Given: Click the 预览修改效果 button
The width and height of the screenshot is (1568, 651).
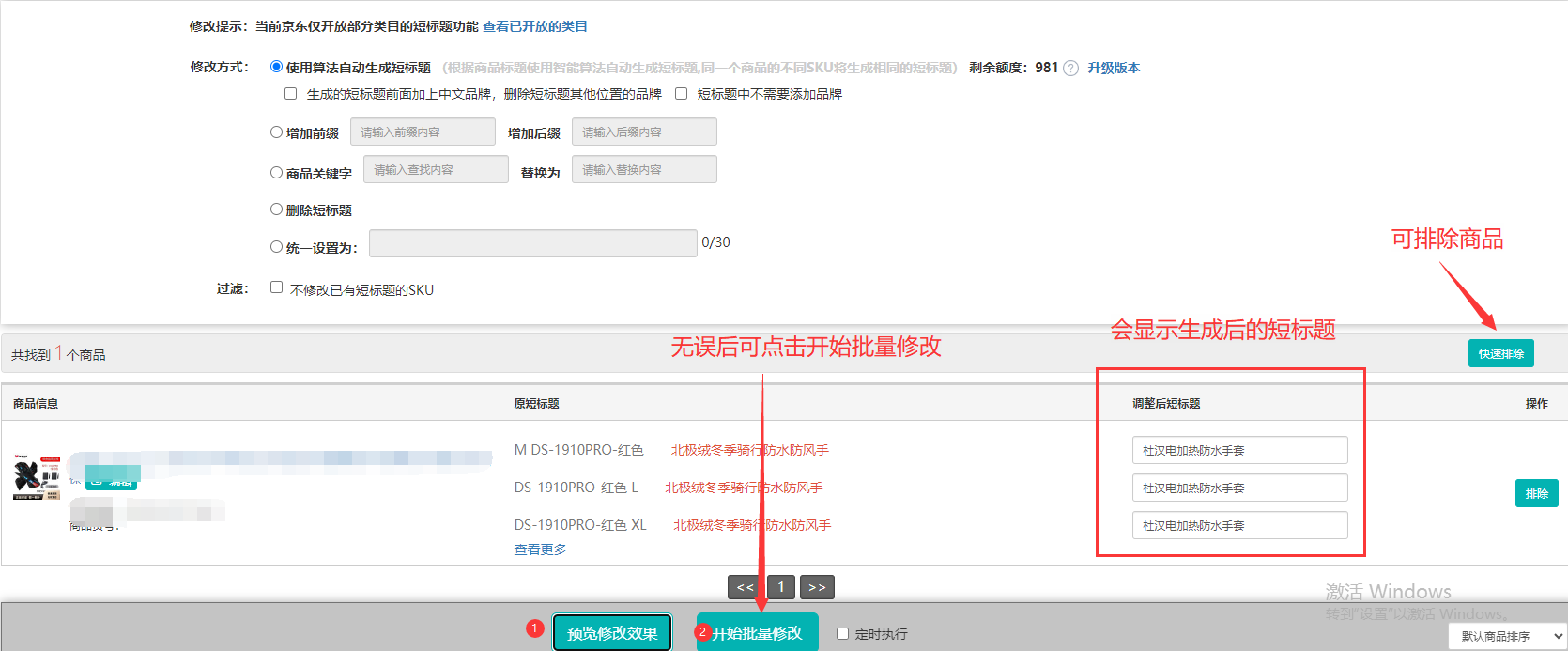Looking at the screenshot, I should pyautogui.click(x=612, y=633).
